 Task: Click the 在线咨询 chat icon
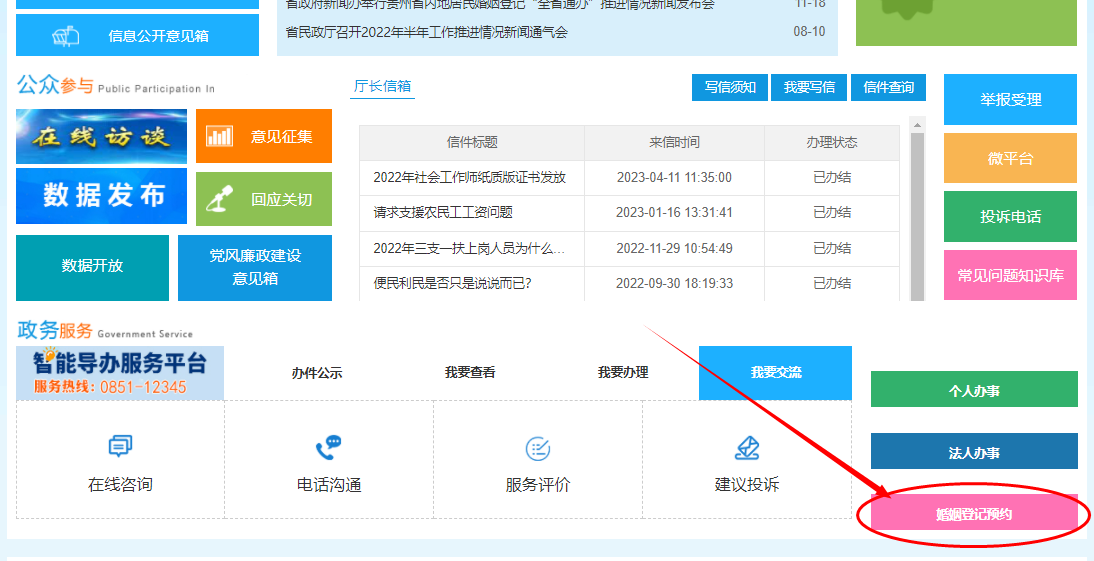point(120,447)
